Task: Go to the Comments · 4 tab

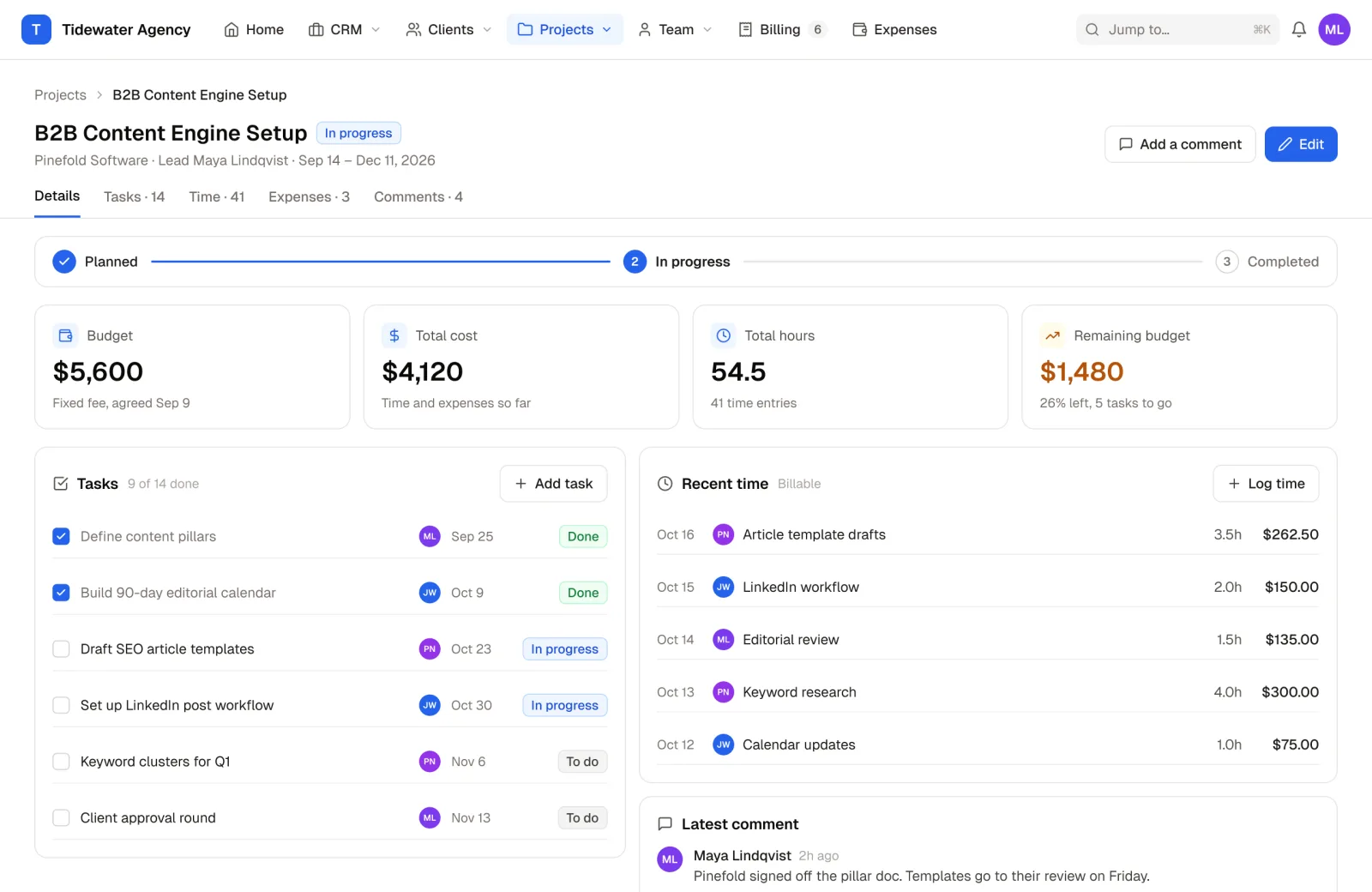Action: (418, 196)
